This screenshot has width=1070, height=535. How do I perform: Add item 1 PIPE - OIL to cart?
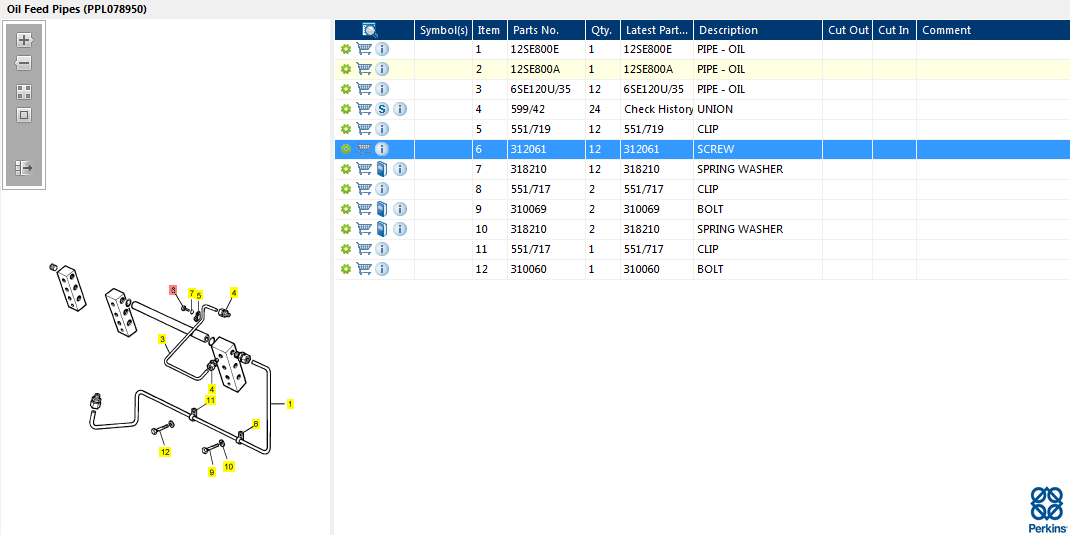364,49
